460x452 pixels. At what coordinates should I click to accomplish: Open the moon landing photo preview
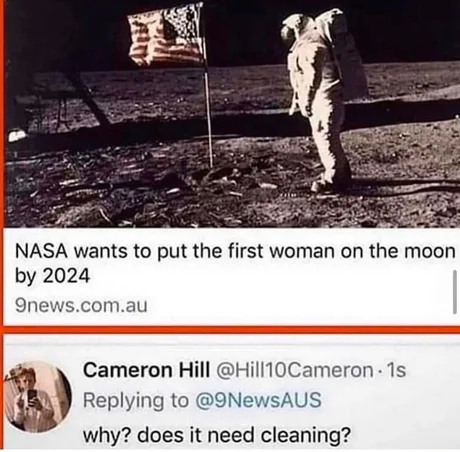tap(232, 114)
